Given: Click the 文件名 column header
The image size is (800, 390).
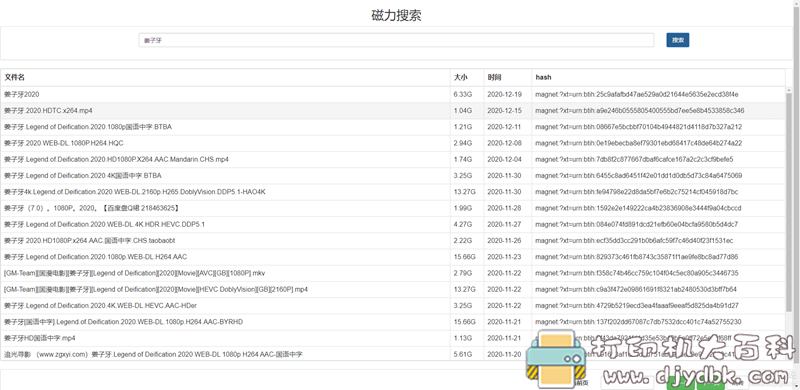Looking at the screenshot, I should pos(14,78).
